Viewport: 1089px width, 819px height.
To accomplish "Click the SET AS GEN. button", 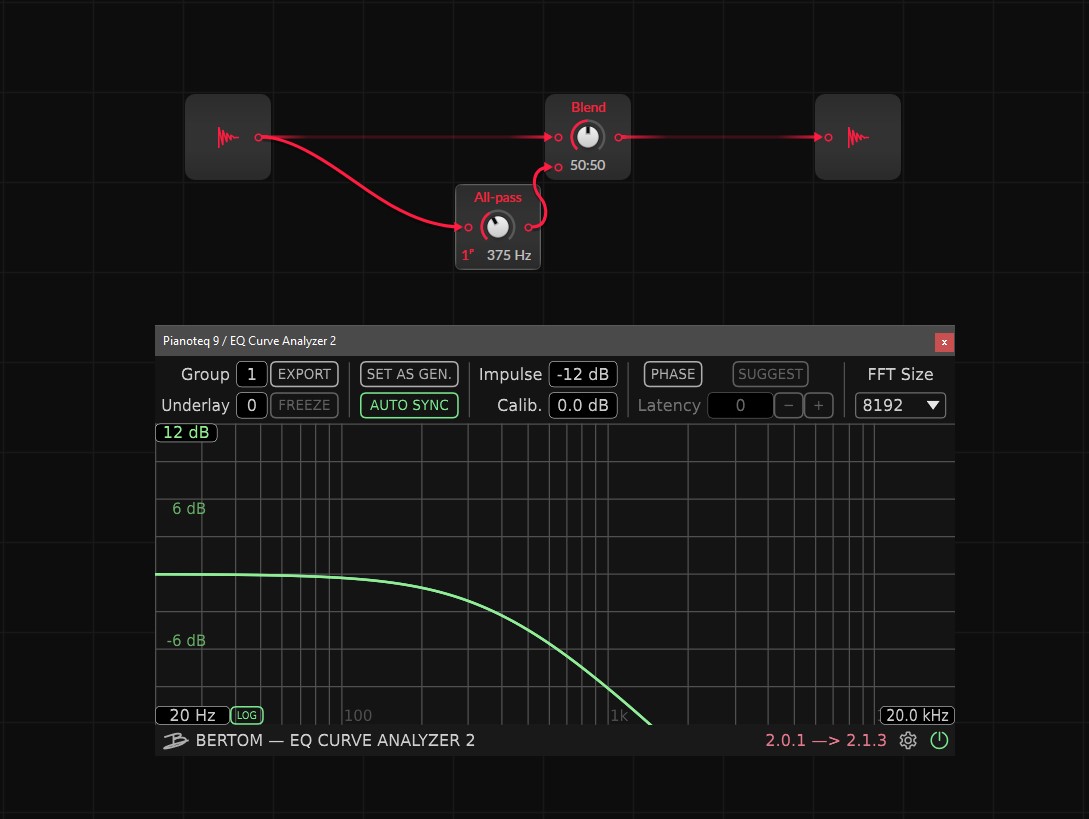I will coord(409,374).
